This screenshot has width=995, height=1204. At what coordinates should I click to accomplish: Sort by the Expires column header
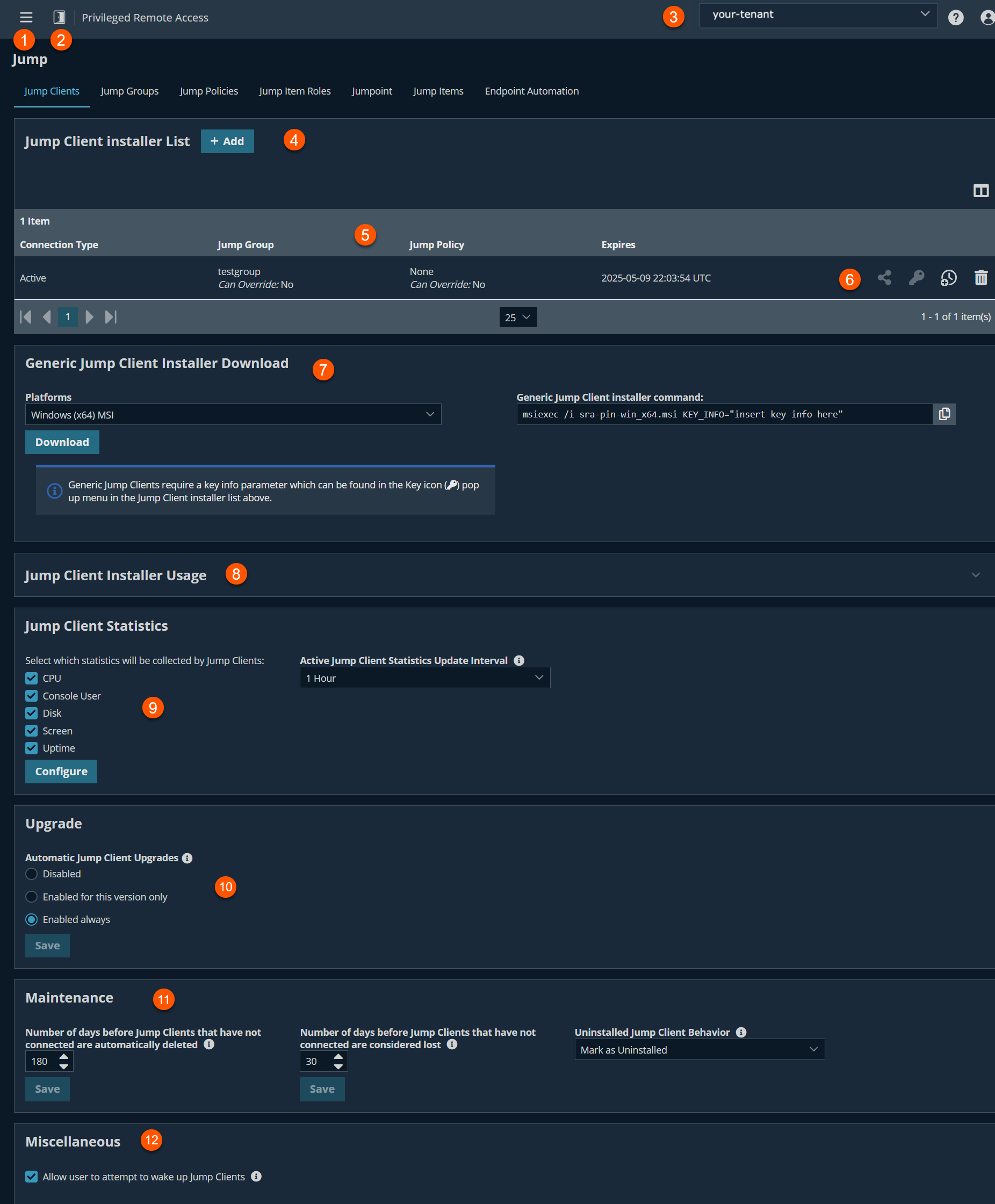618,244
